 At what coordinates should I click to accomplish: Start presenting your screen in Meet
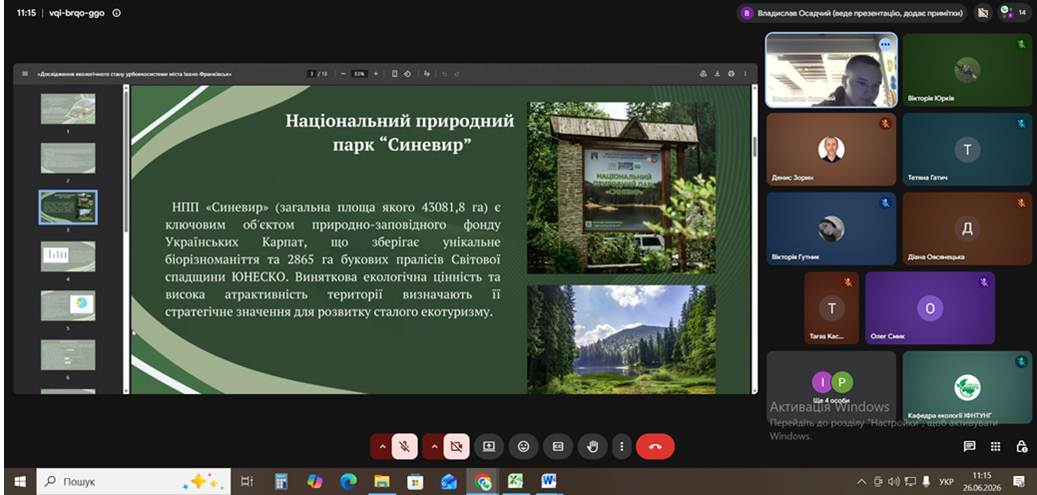pyautogui.click(x=489, y=447)
